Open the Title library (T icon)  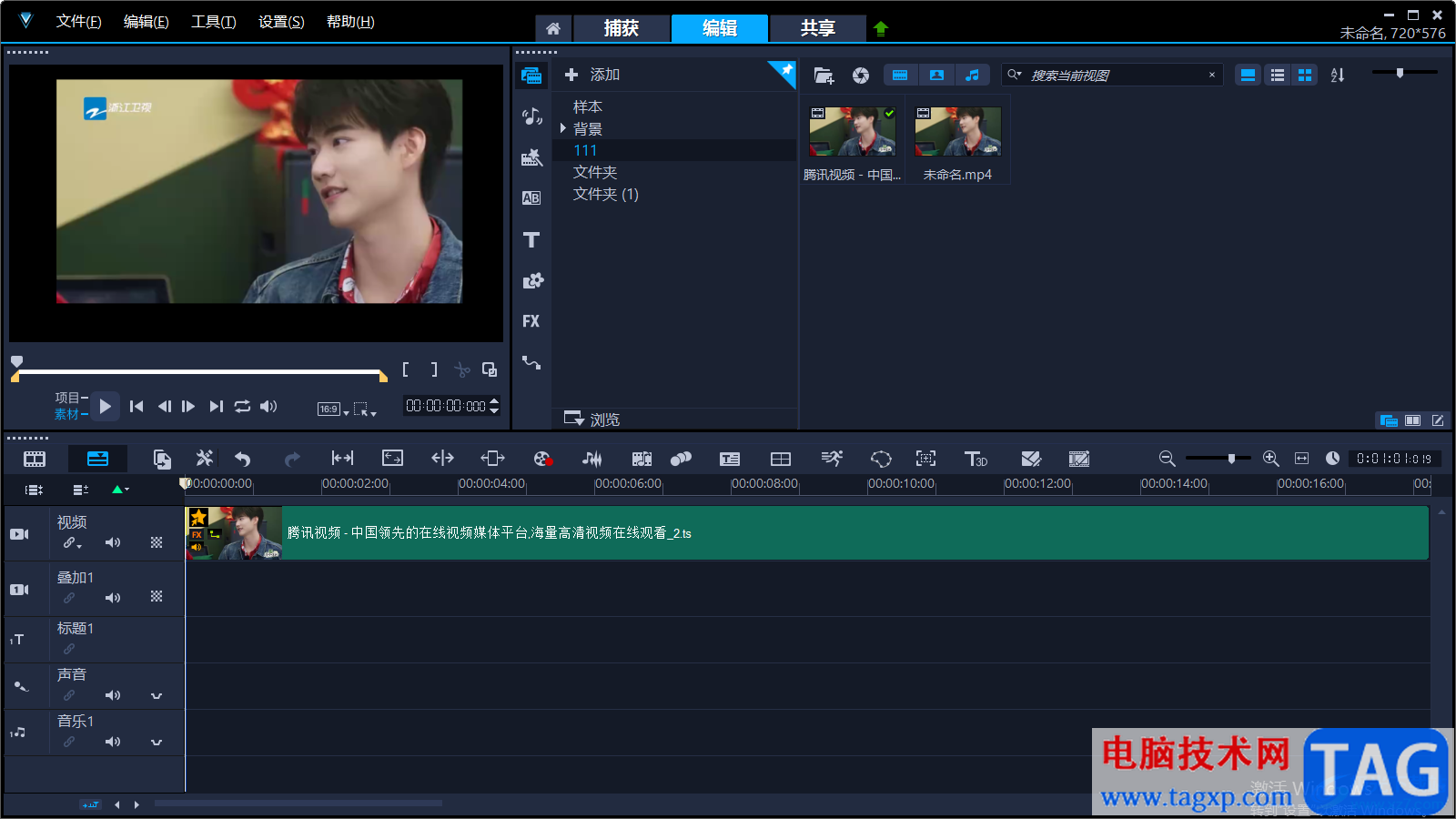(x=531, y=240)
